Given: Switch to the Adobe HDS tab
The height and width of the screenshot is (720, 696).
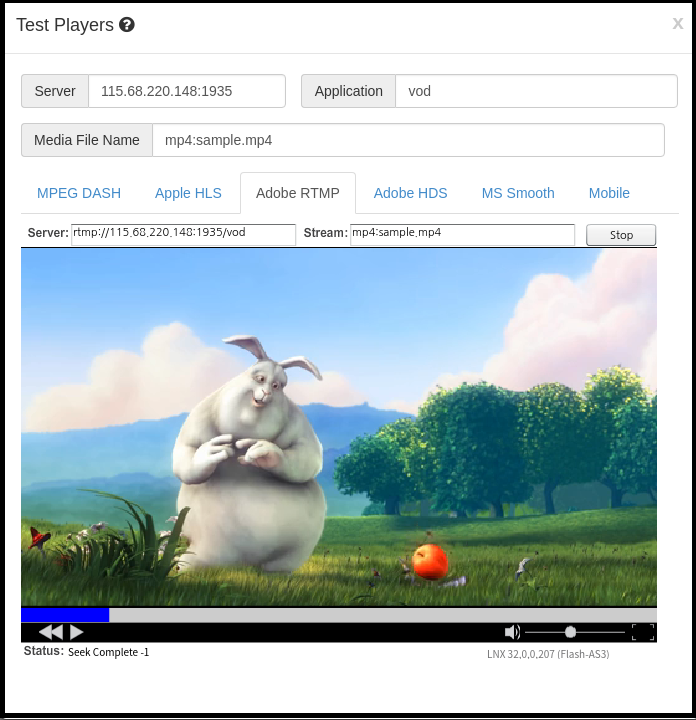Looking at the screenshot, I should pyautogui.click(x=410, y=193).
